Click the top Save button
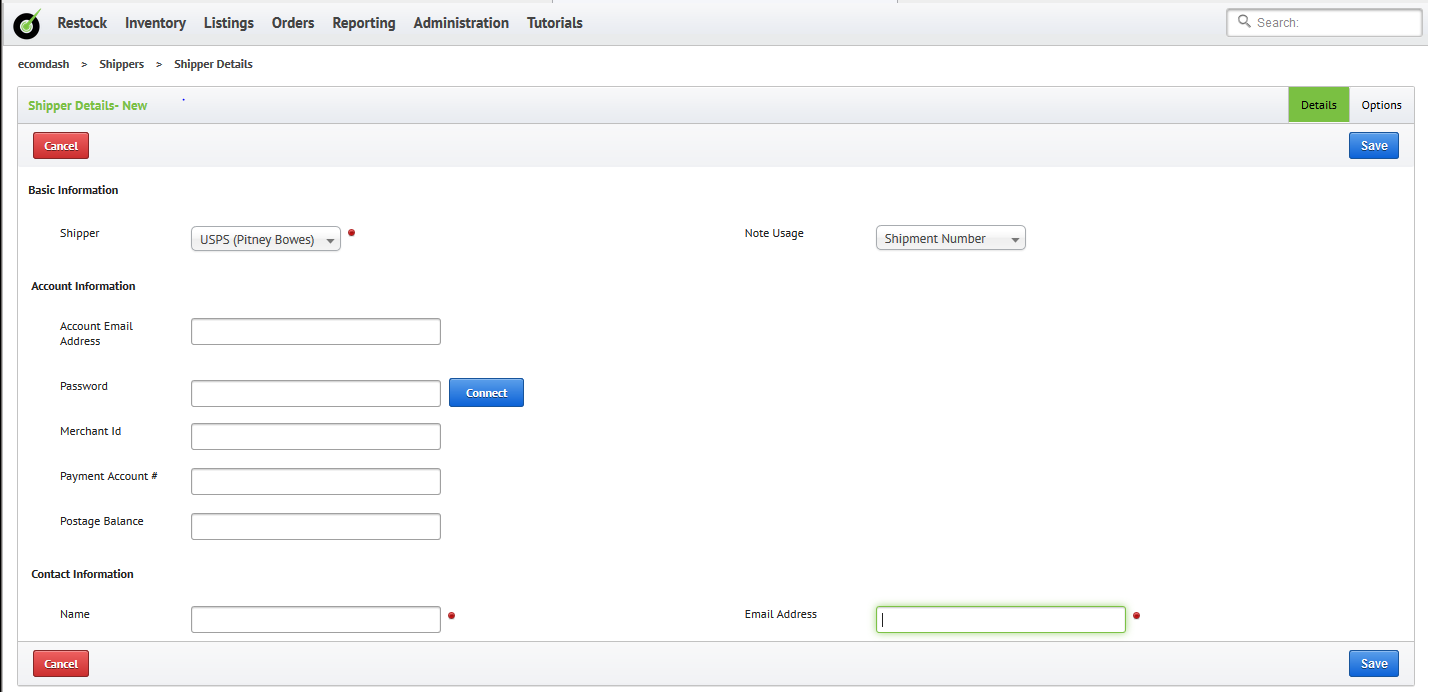Viewport: 1429px width, 692px height. tap(1374, 146)
